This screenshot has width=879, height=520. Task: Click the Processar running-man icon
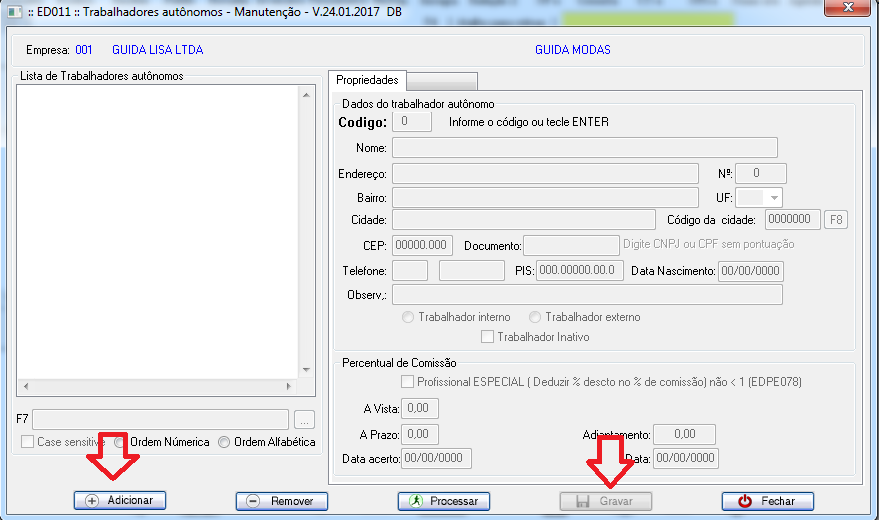tap(417, 501)
